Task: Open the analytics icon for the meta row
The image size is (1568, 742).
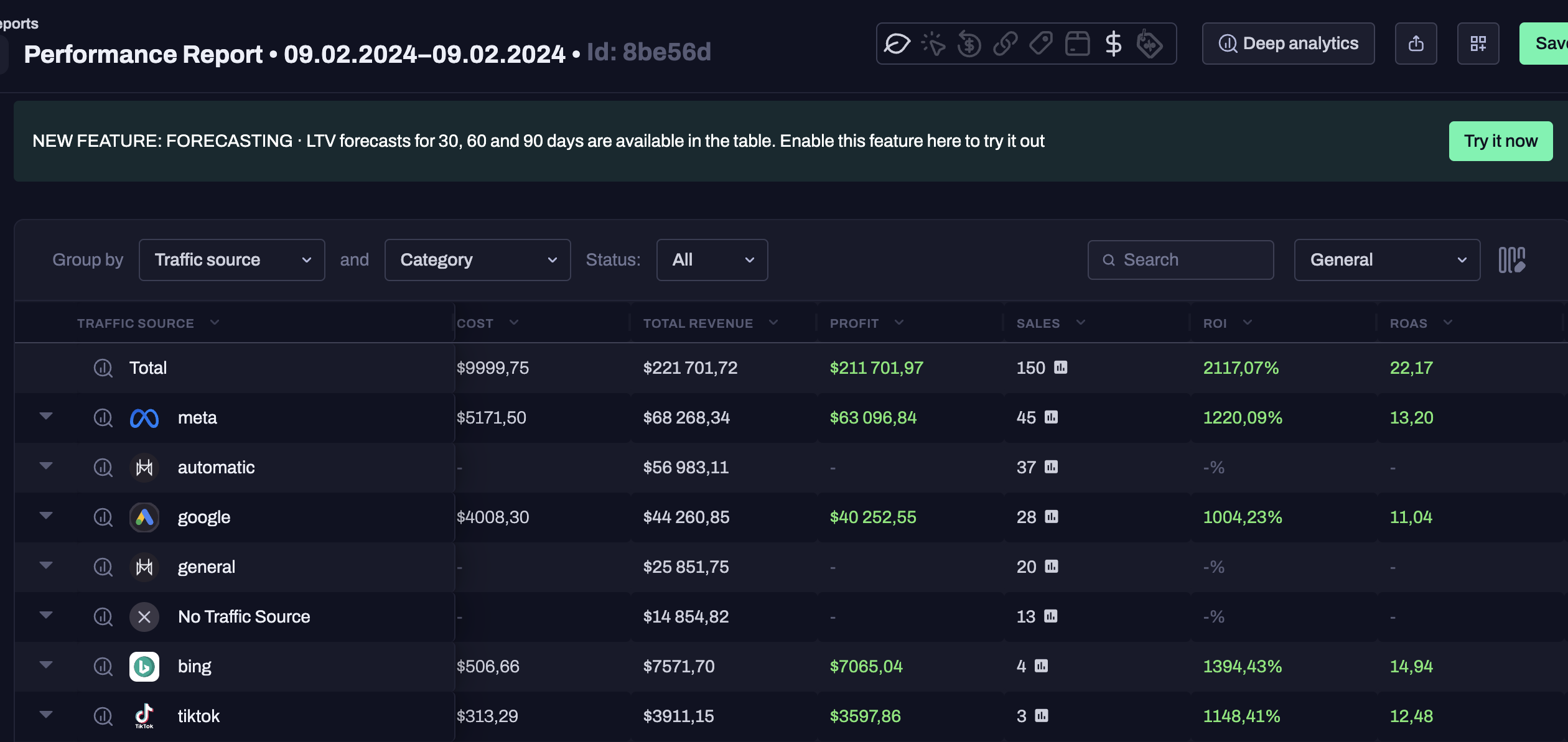Action: (103, 417)
